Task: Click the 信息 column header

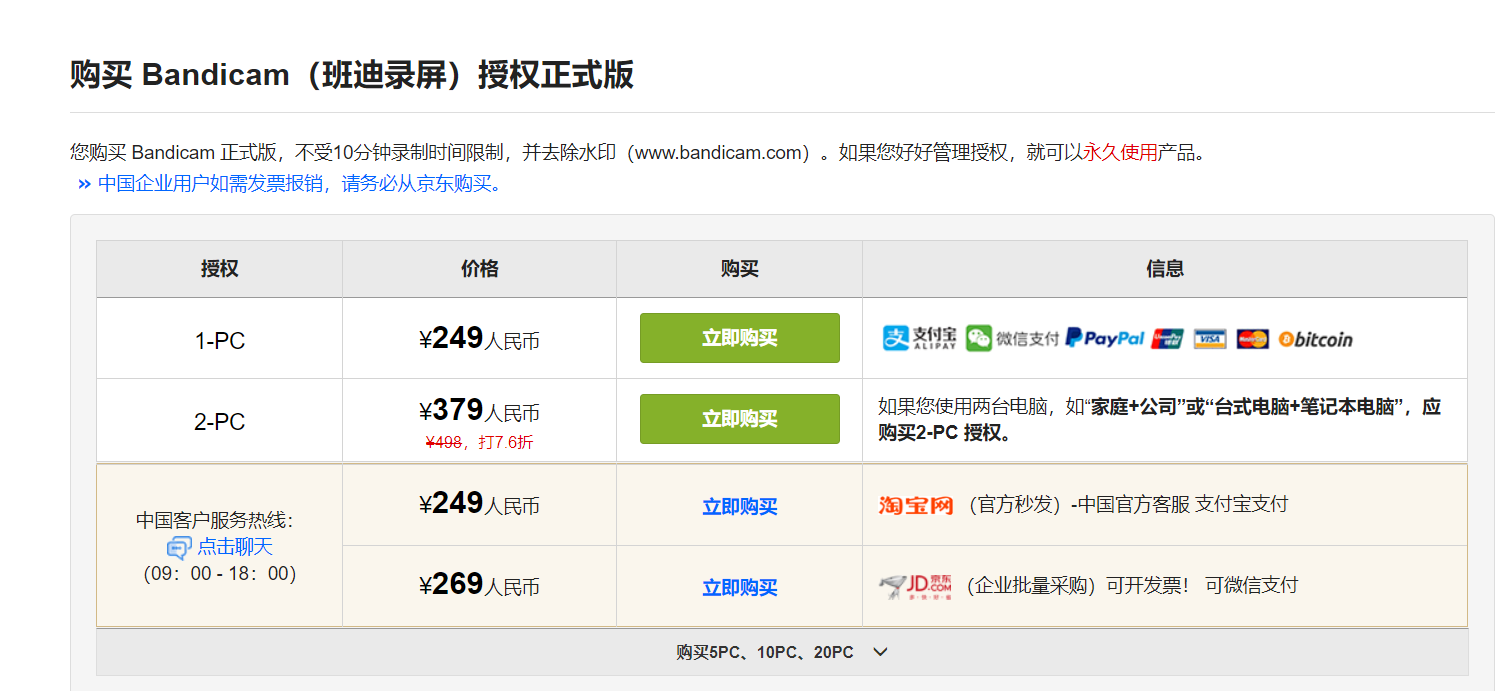Action: click(x=1165, y=269)
